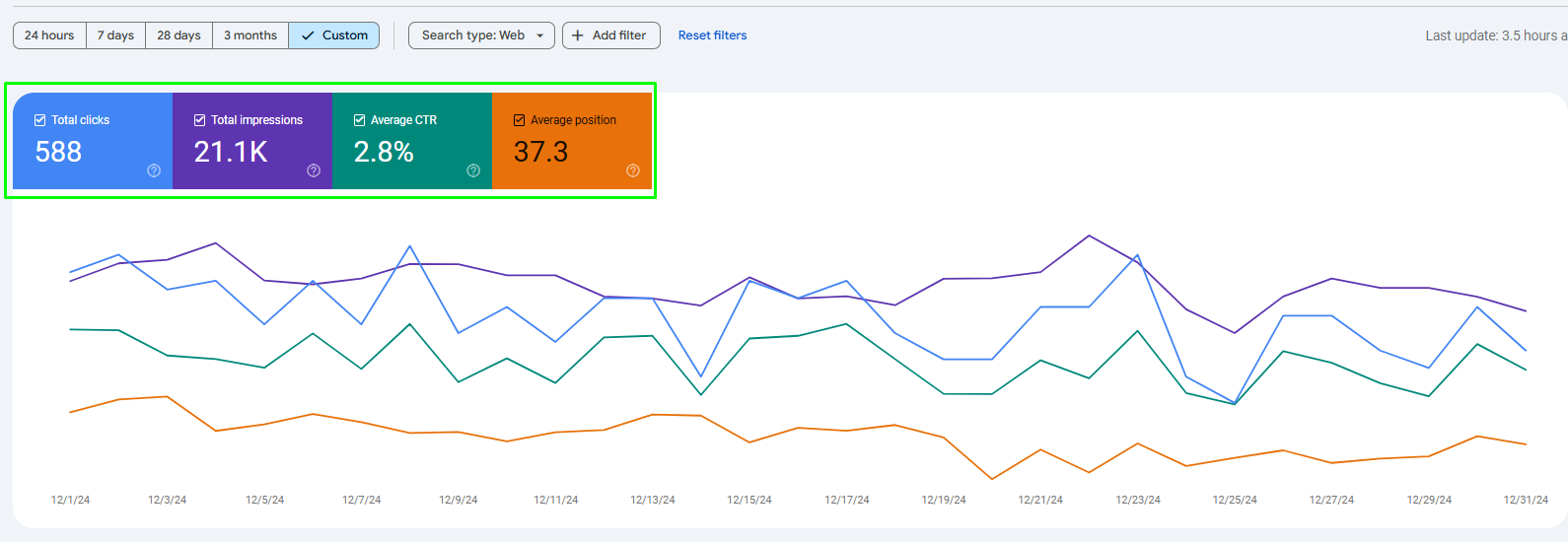1568x542 pixels.
Task: Choose the 28 days date range
Action: [x=178, y=35]
